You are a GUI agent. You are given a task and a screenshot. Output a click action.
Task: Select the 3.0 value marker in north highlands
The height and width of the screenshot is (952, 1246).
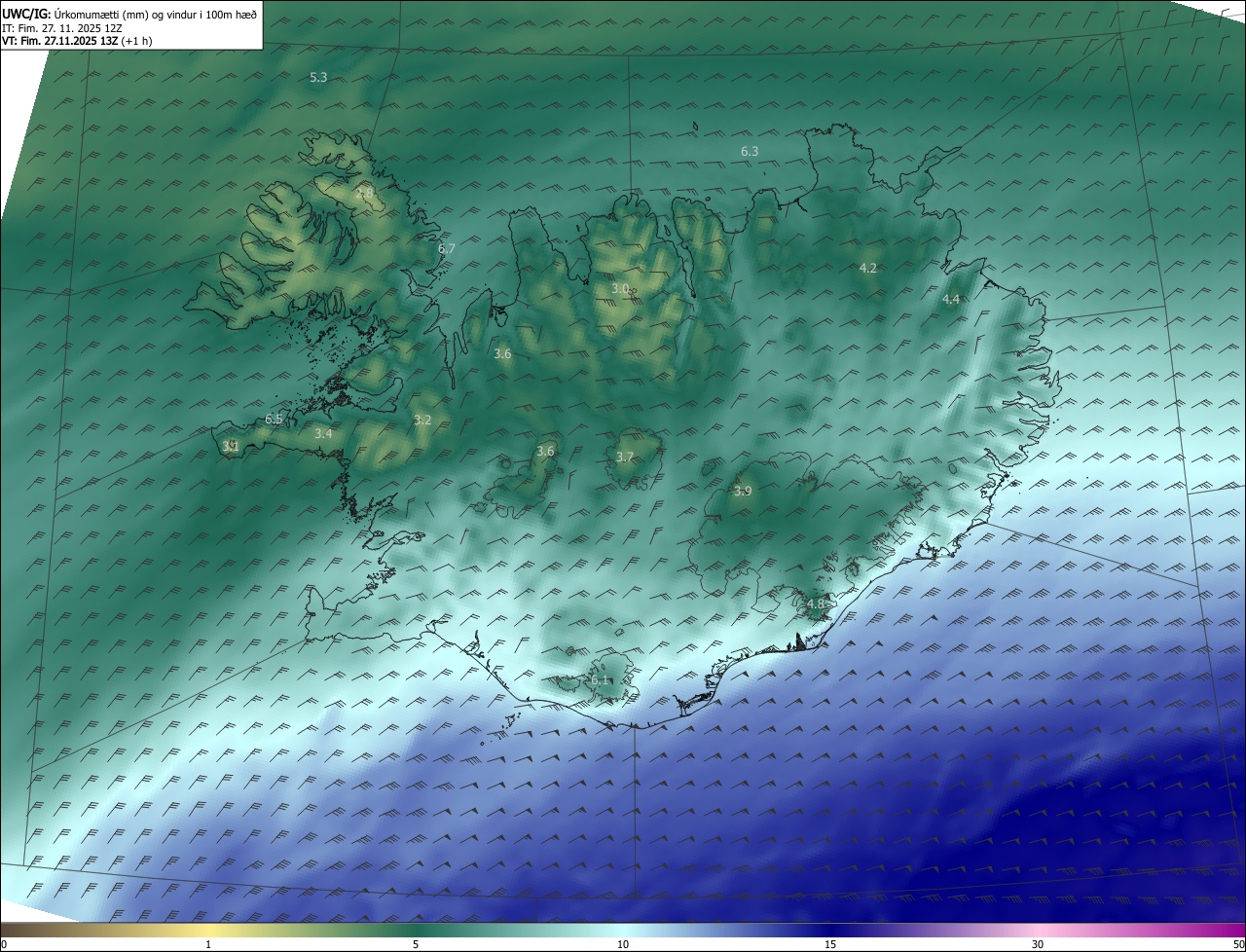620,288
